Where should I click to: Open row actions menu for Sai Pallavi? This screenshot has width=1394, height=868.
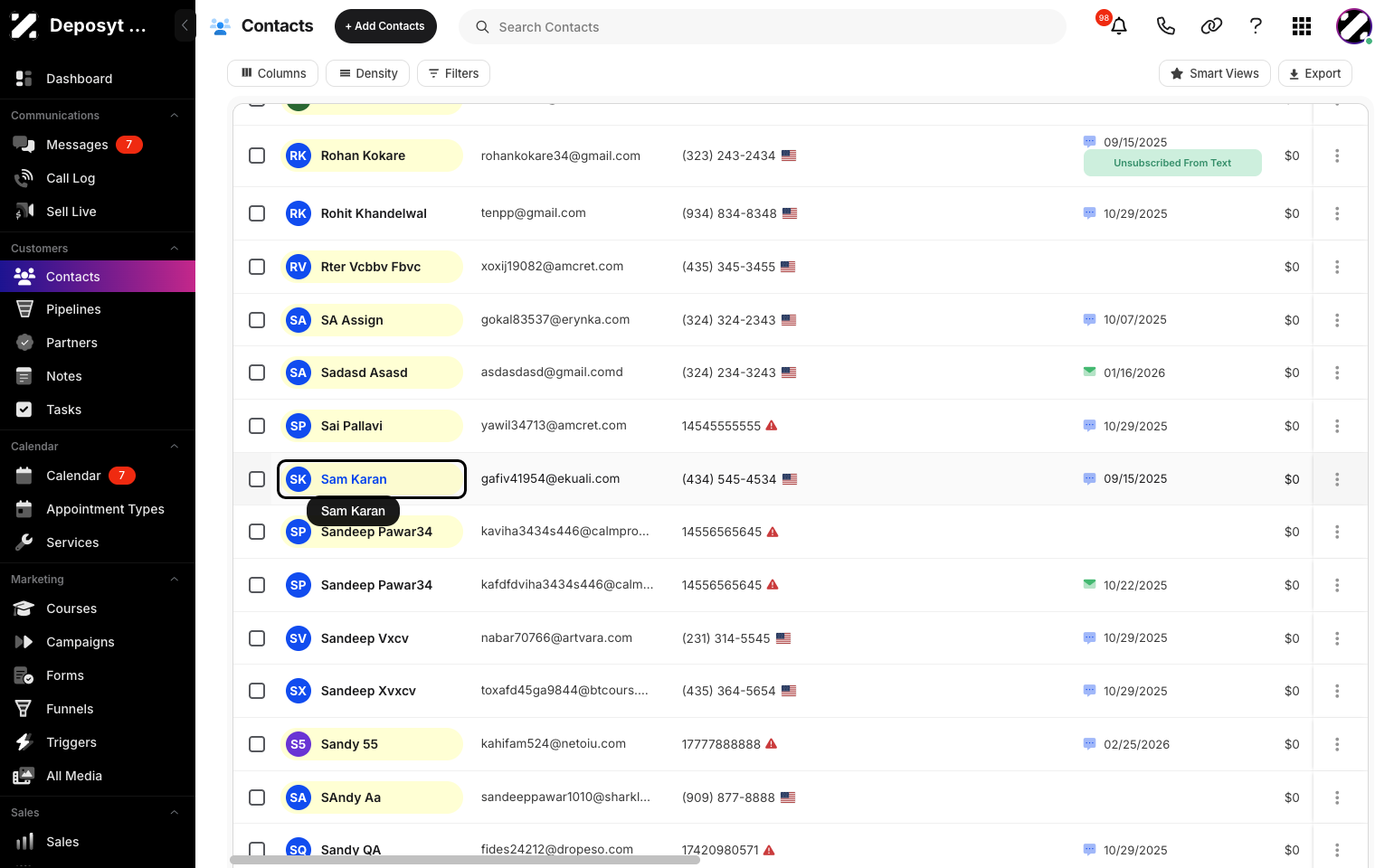pos(1337,426)
